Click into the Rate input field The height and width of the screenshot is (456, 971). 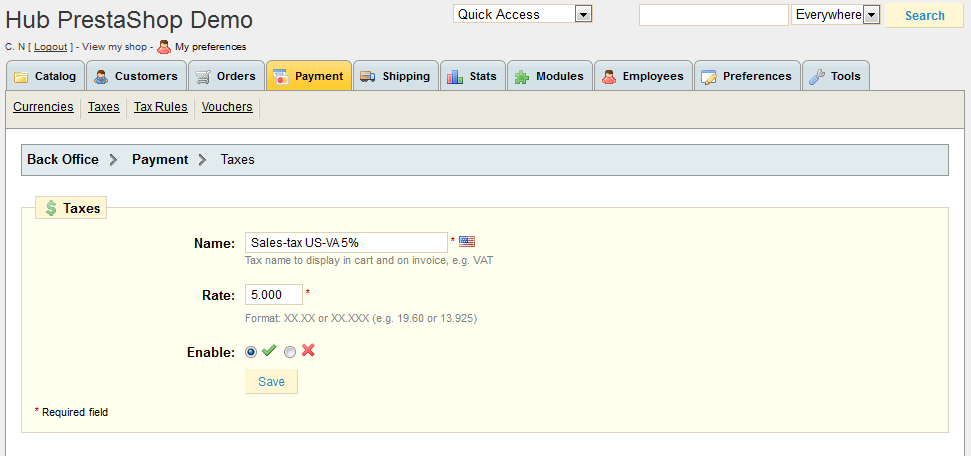pos(273,295)
